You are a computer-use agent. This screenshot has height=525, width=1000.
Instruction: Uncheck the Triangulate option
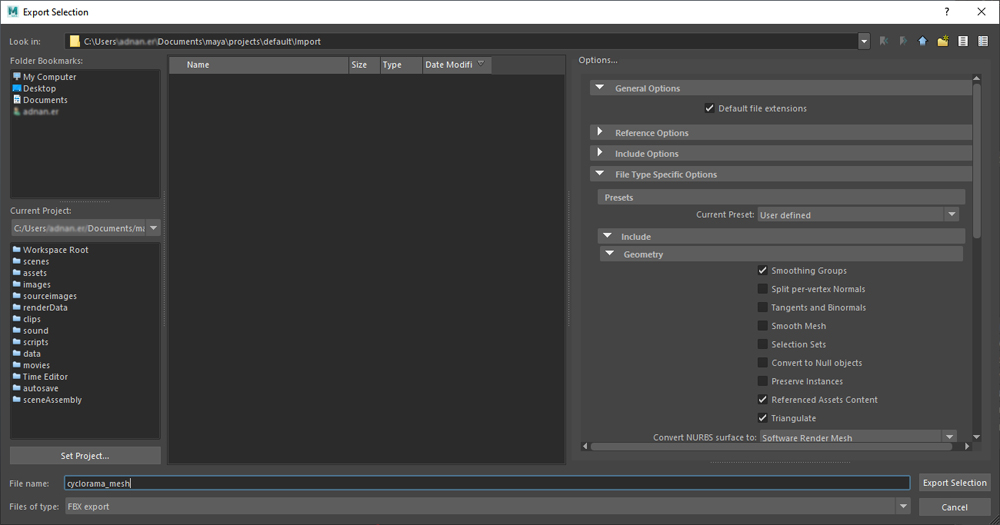[x=763, y=418]
